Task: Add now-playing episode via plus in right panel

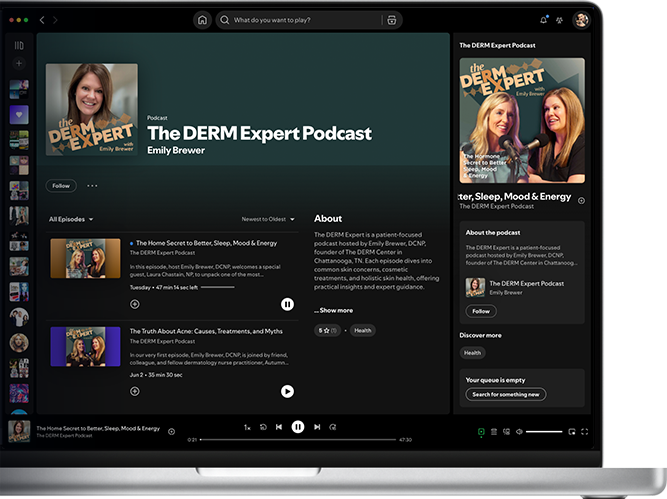Action: tap(581, 200)
